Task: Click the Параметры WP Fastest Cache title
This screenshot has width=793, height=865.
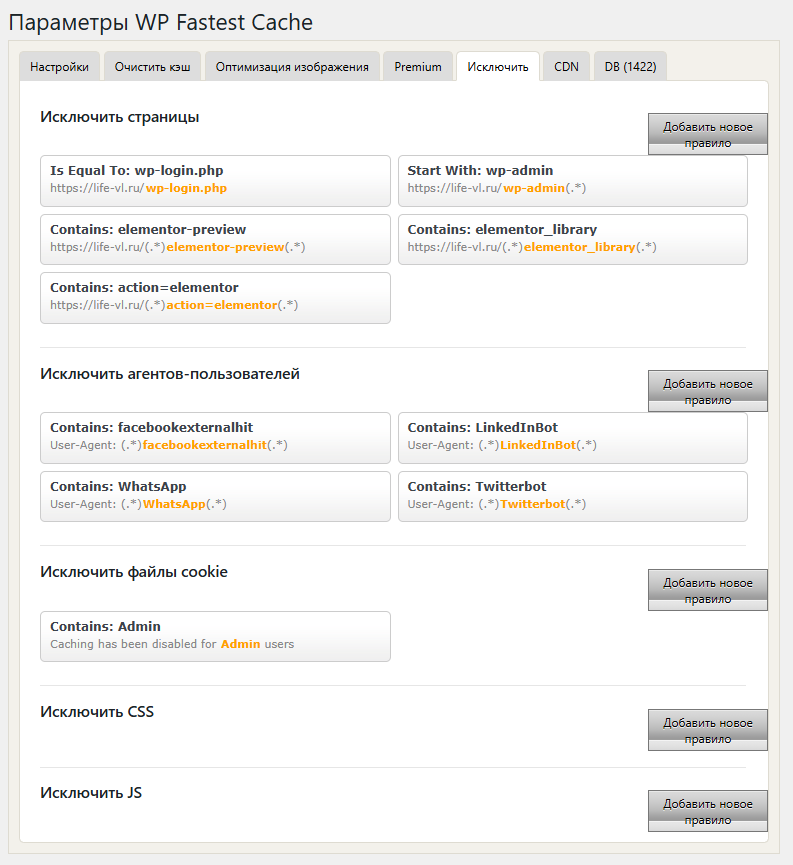Action: [161, 23]
